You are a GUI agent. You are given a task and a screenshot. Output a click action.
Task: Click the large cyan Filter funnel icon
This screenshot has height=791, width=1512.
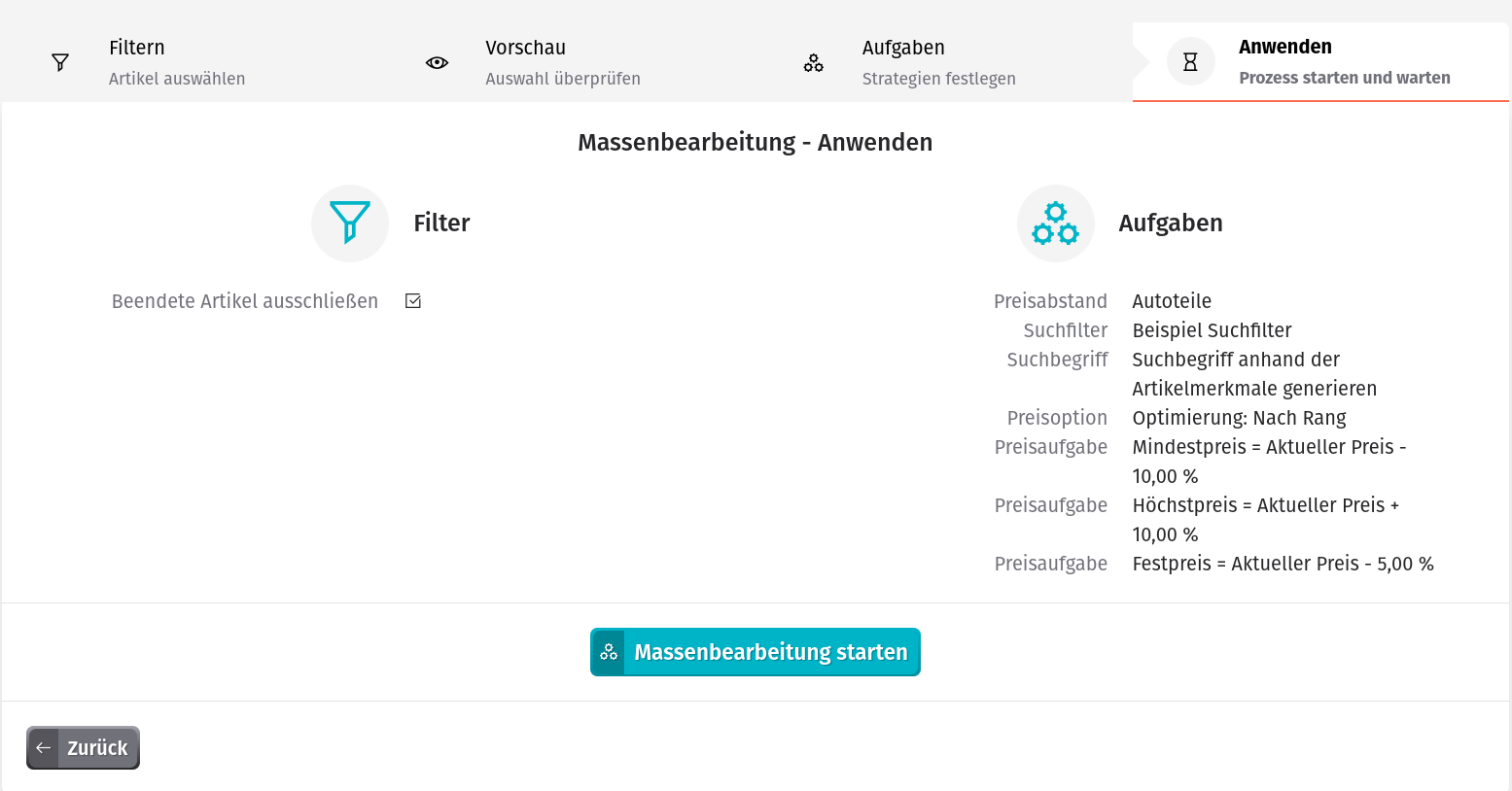coord(350,223)
